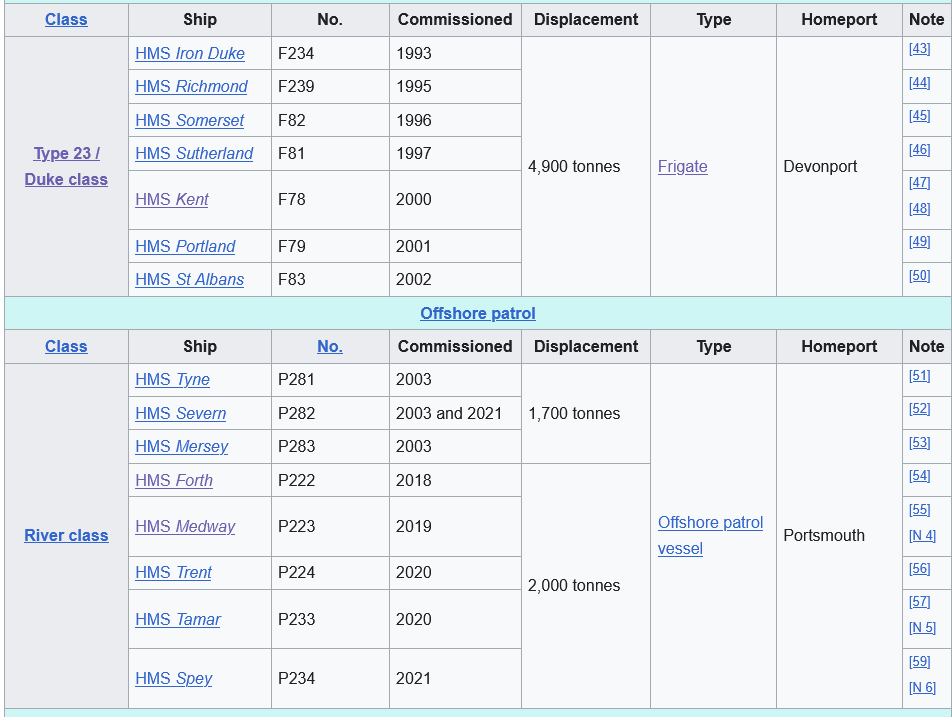This screenshot has width=952, height=717.
Task: Select the F234 pennant number cell
Action: coord(330,53)
